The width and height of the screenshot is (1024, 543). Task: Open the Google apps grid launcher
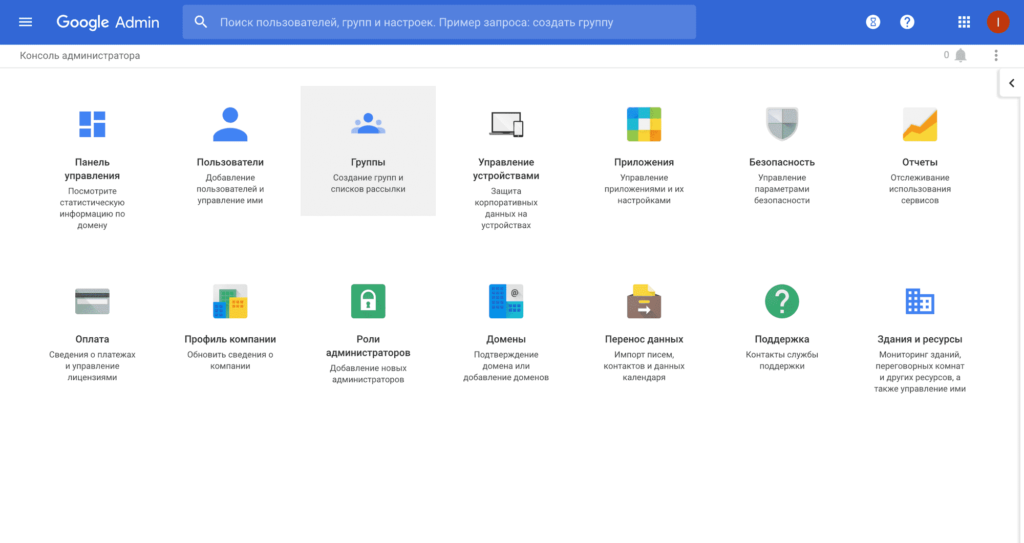click(x=964, y=22)
